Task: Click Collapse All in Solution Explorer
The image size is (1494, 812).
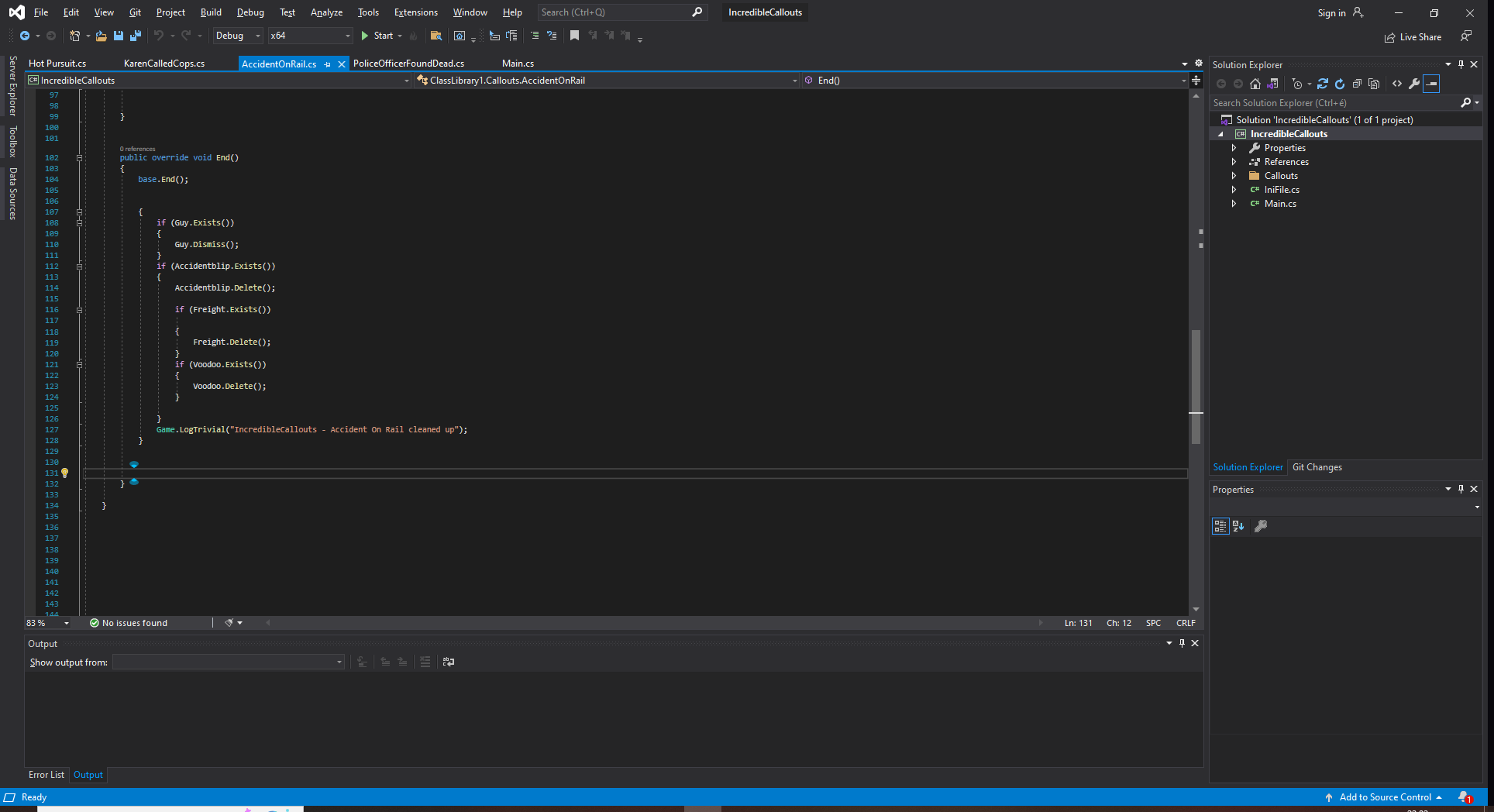Action: point(1357,84)
